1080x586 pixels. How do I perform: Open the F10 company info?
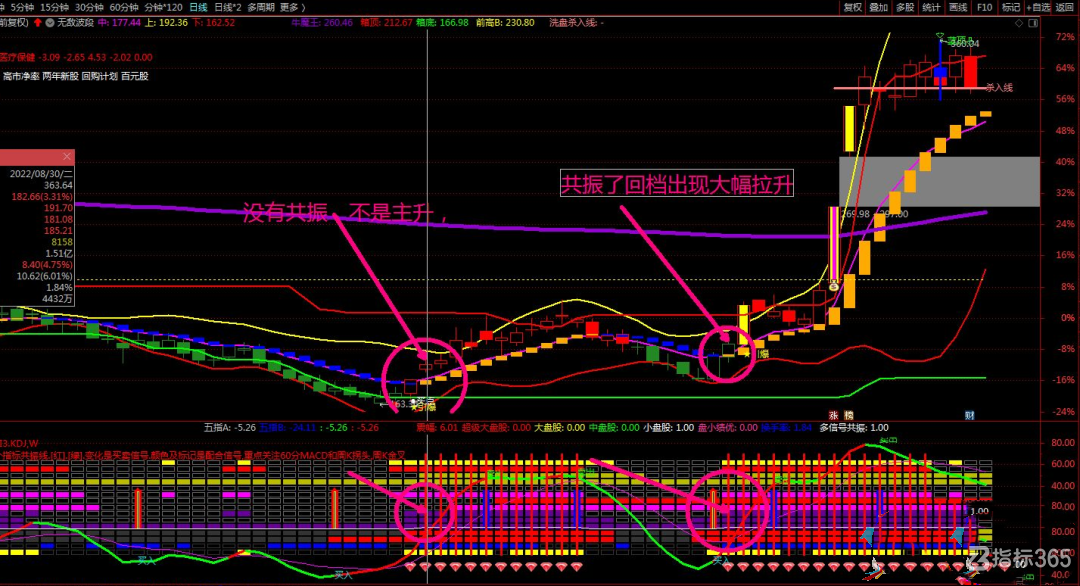coord(984,7)
